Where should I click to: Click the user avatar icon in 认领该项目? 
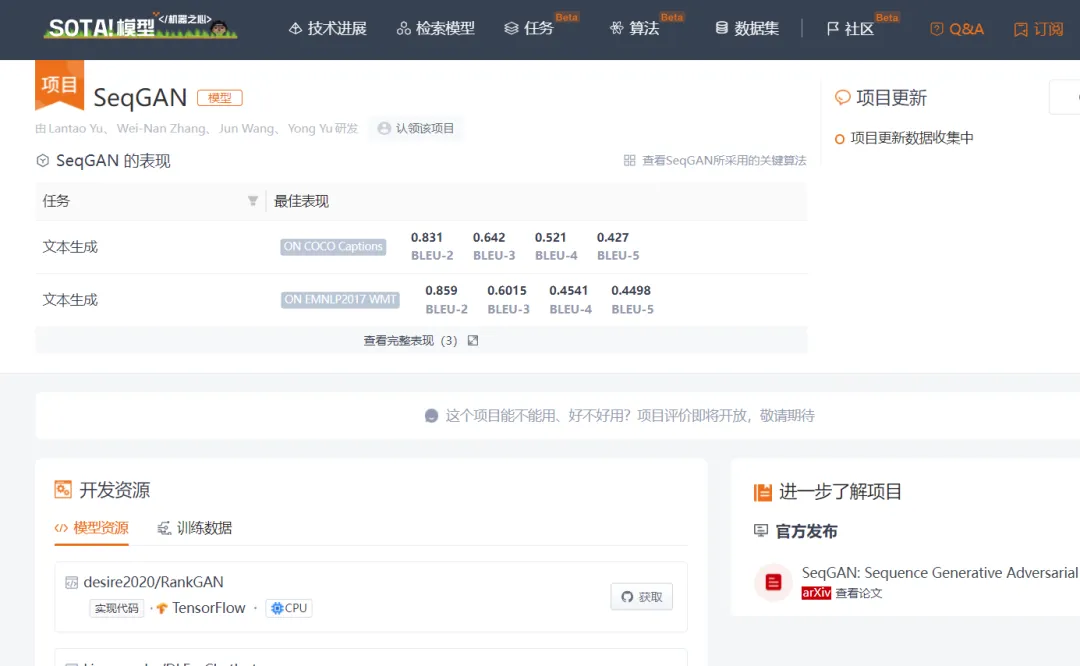pos(384,128)
